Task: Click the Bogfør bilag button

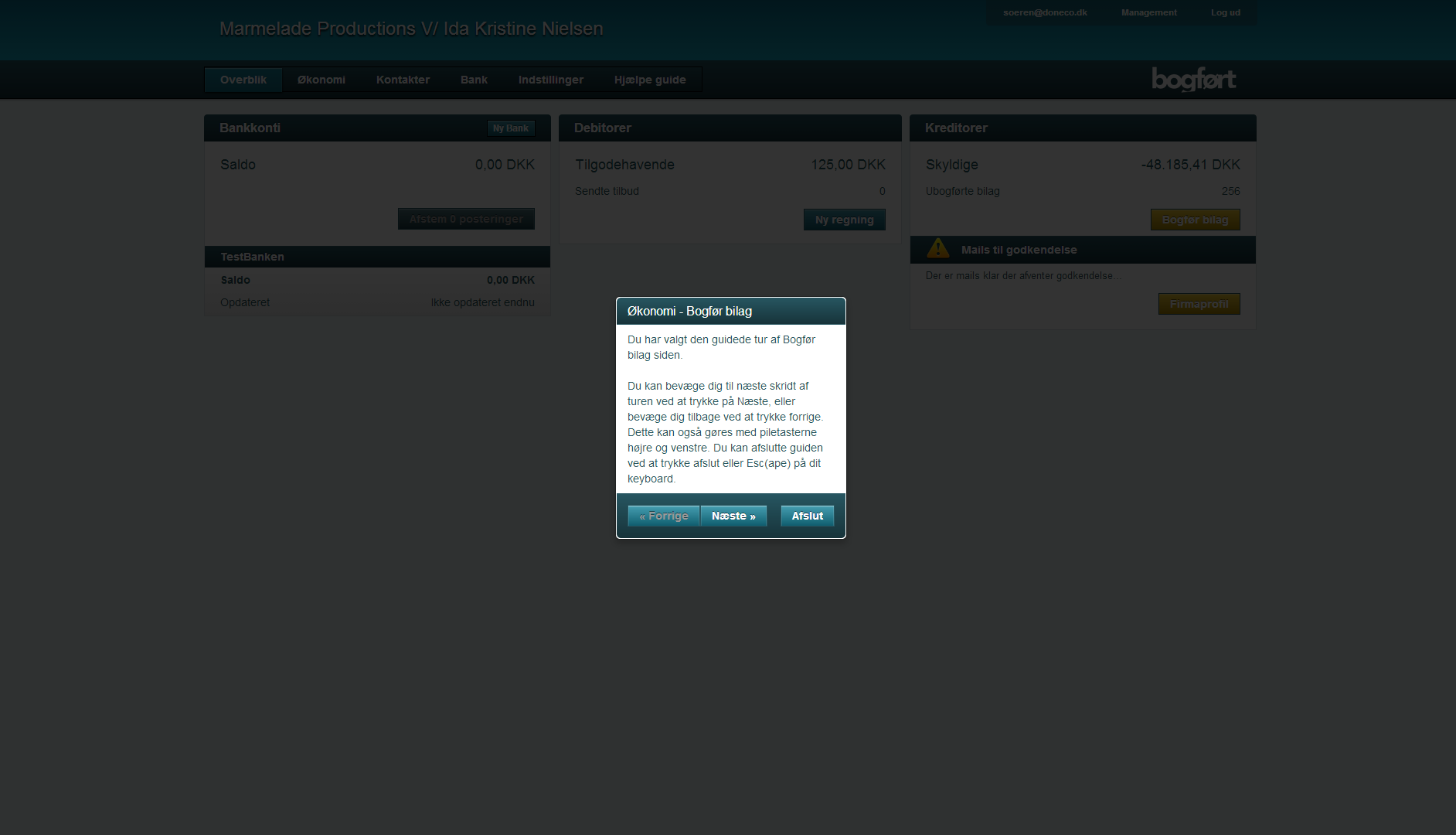Action: pos(1196,220)
